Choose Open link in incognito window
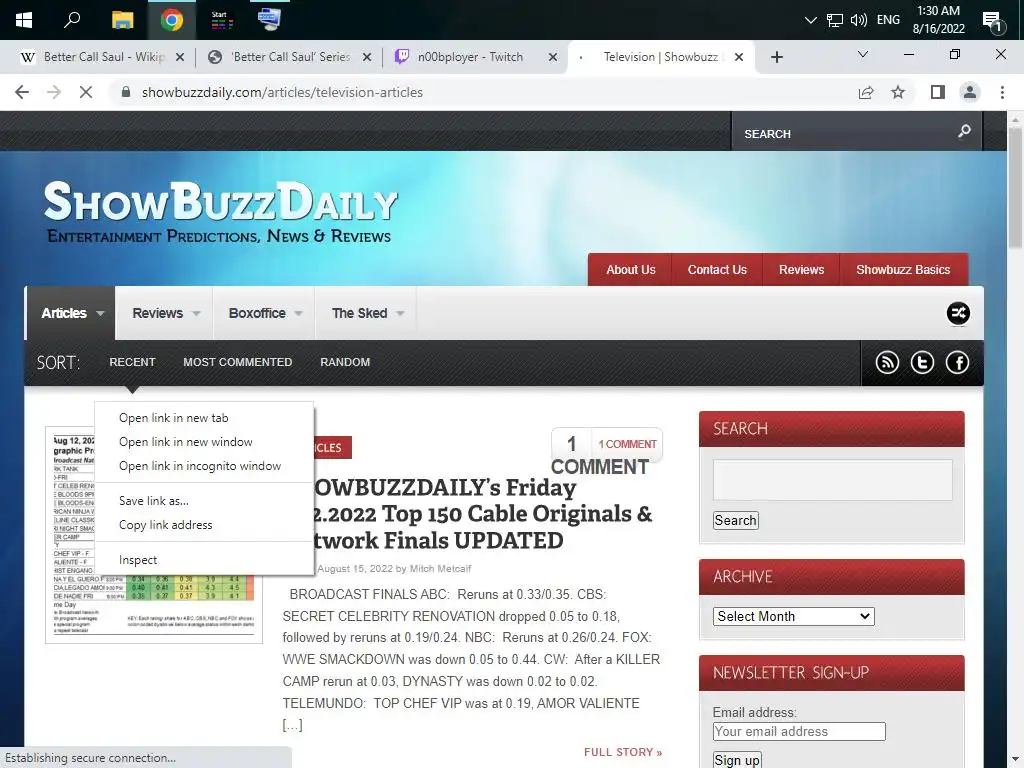The image size is (1024, 768). [x=204, y=466]
